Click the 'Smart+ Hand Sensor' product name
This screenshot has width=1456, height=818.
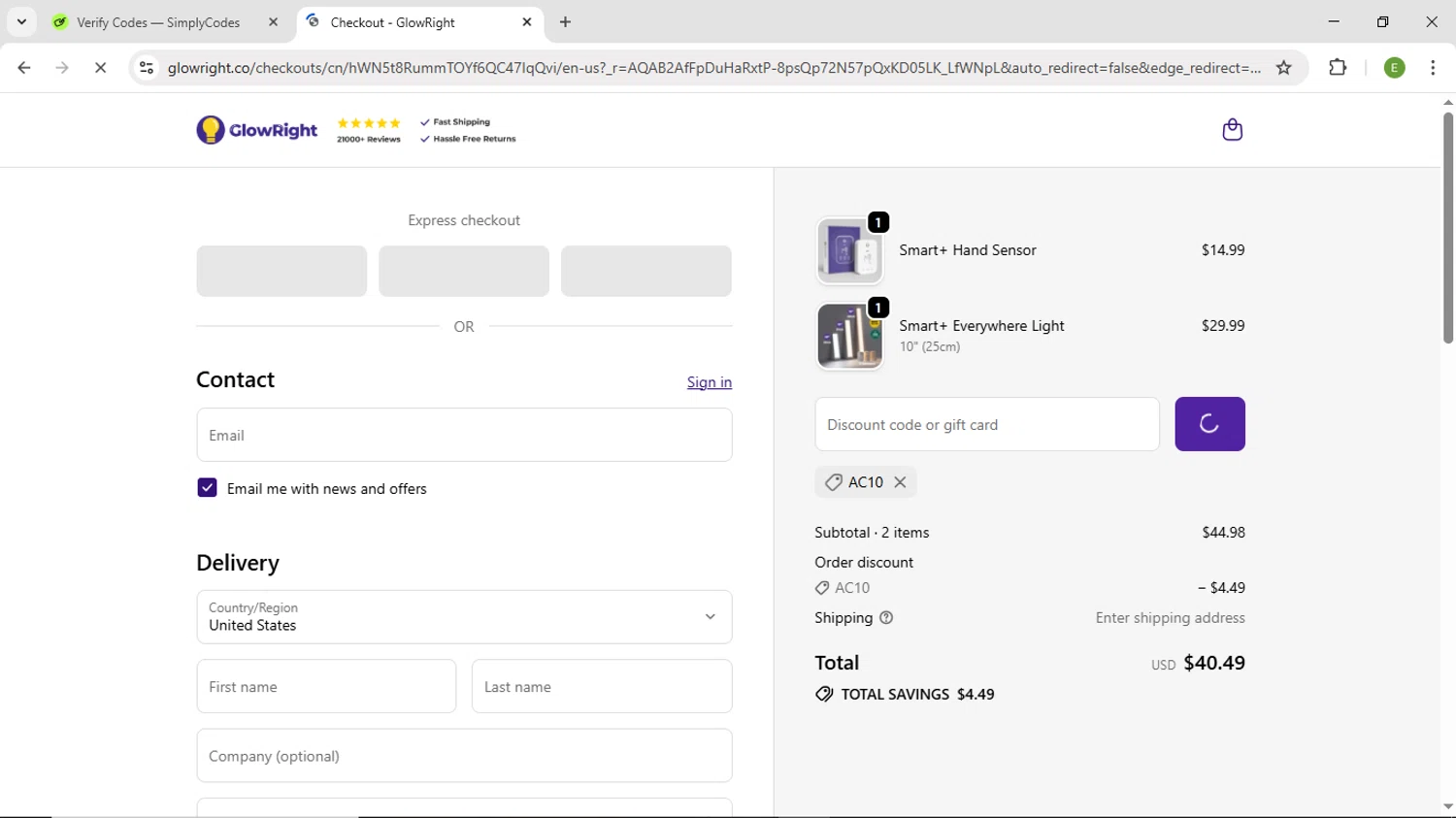(x=968, y=250)
